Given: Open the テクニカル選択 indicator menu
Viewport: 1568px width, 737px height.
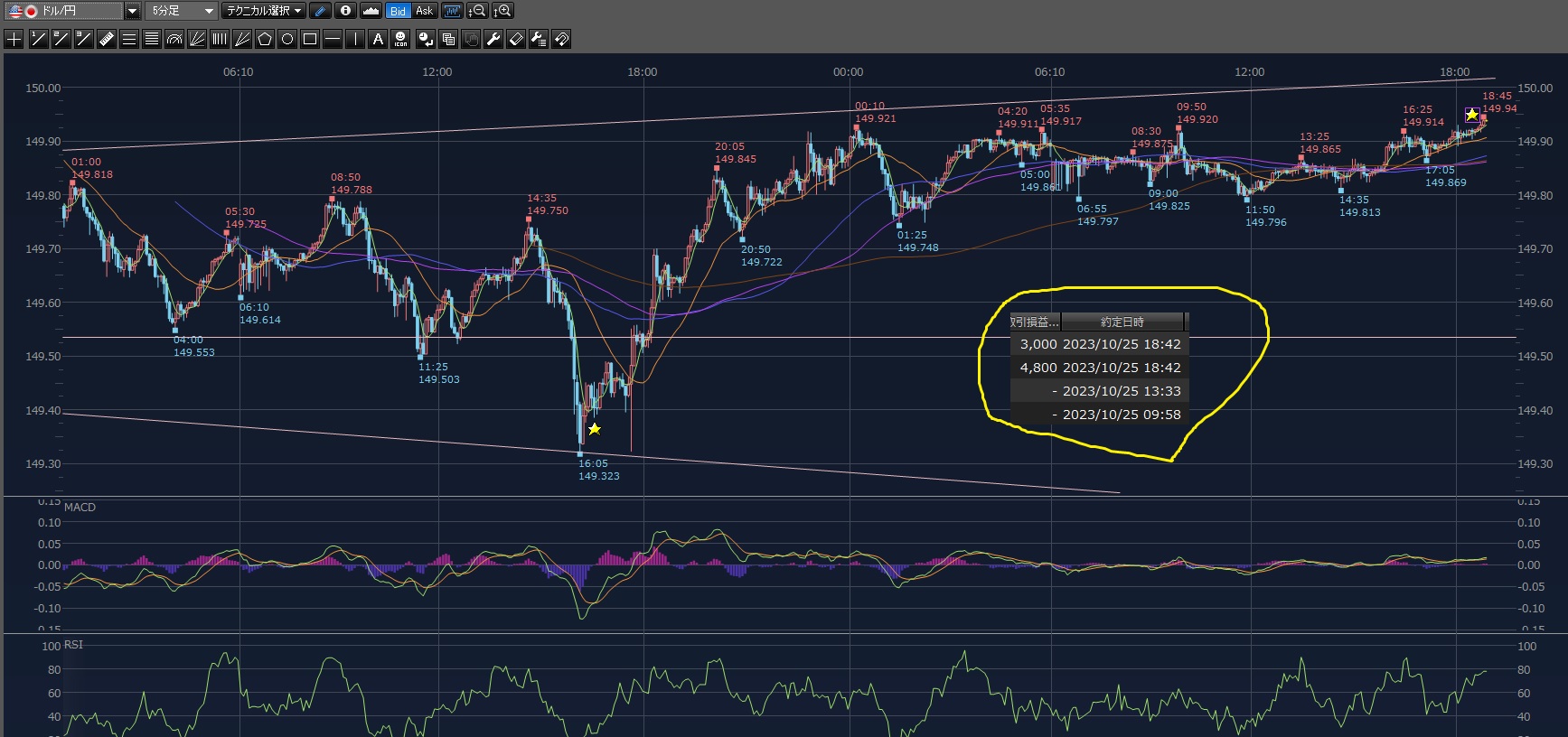Looking at the screenshot, I should (264, 11).
